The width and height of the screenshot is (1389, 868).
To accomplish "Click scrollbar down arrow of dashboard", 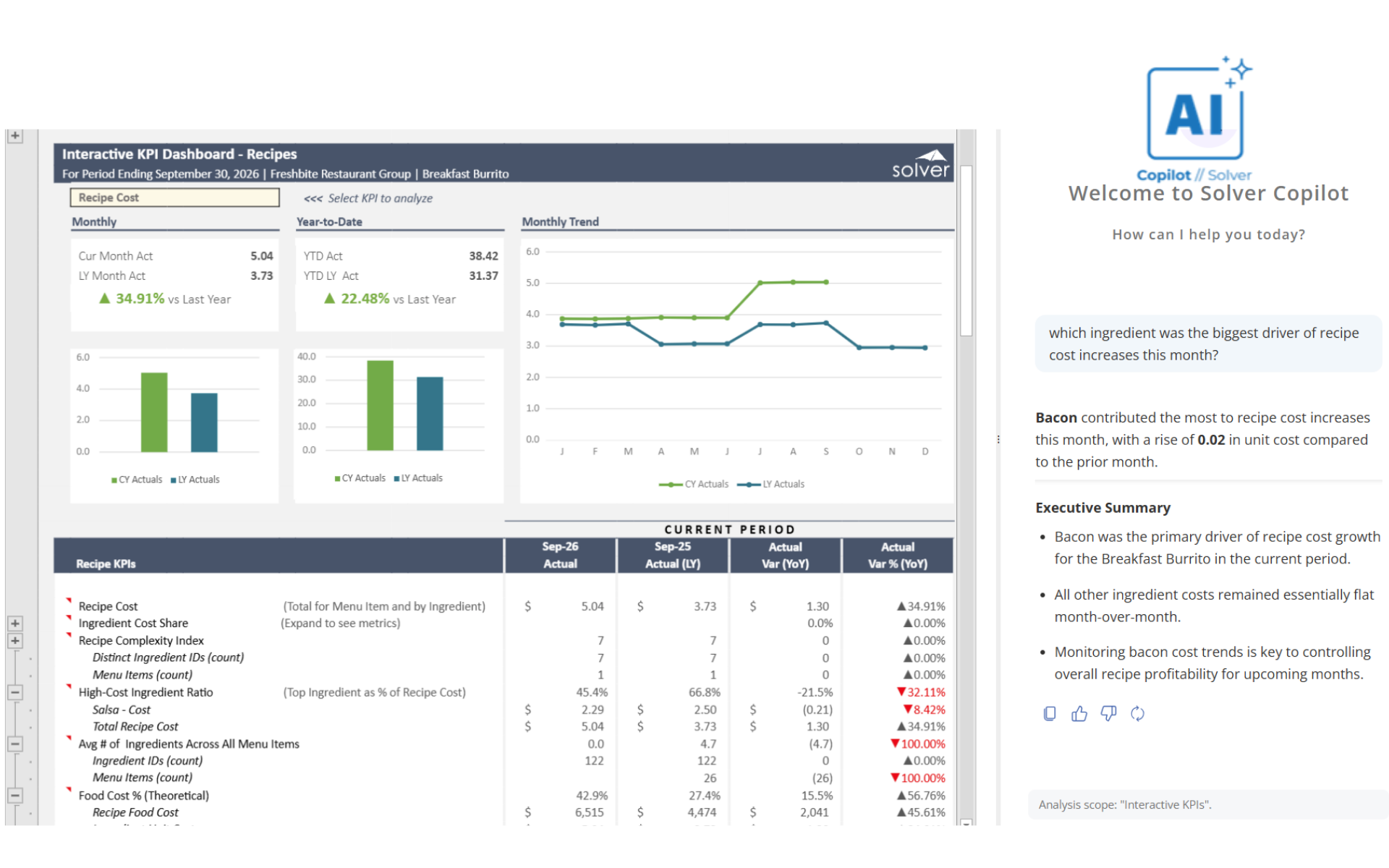I will coord(966,822).
